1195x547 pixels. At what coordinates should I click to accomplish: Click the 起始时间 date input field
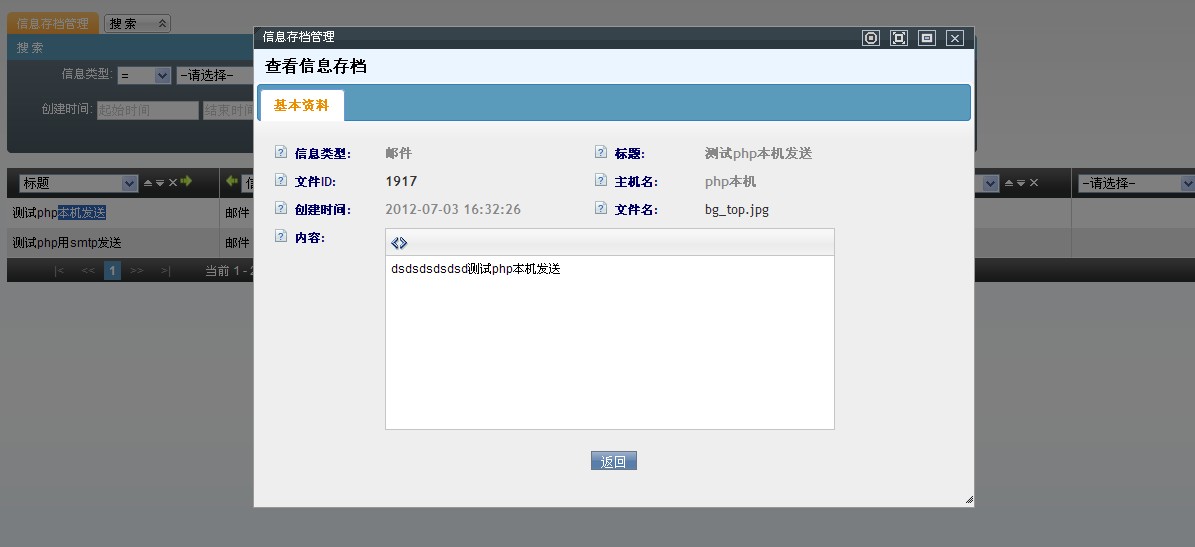tap(147, 110)
